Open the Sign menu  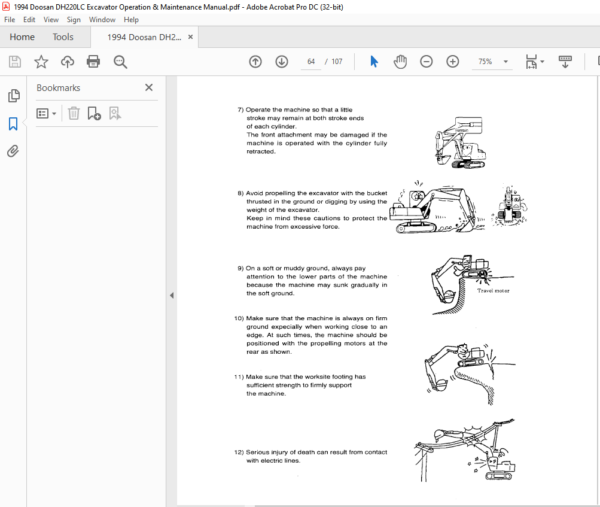(73, 20)
